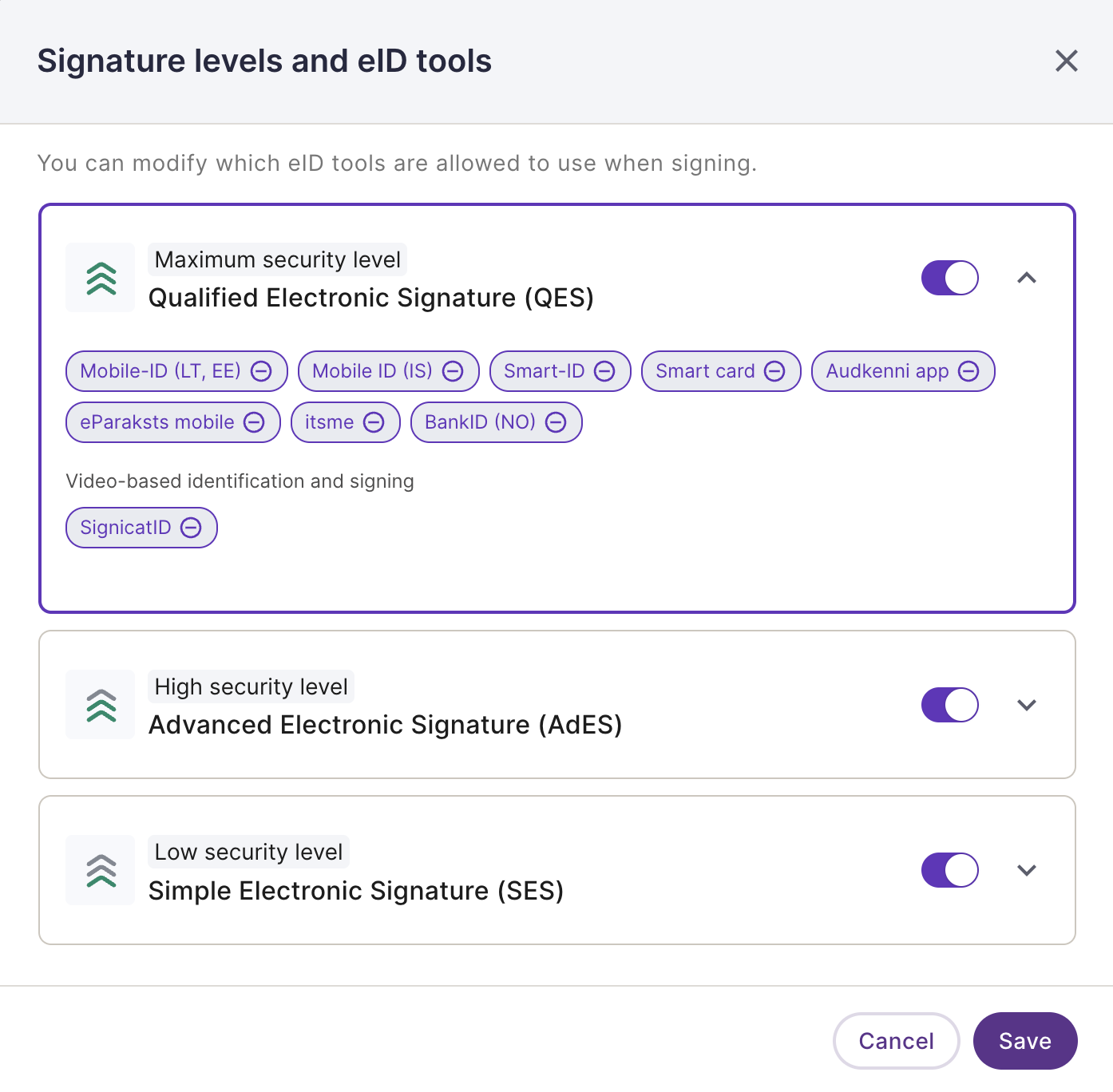Close the Signature levels dialog

(1067, 61)
